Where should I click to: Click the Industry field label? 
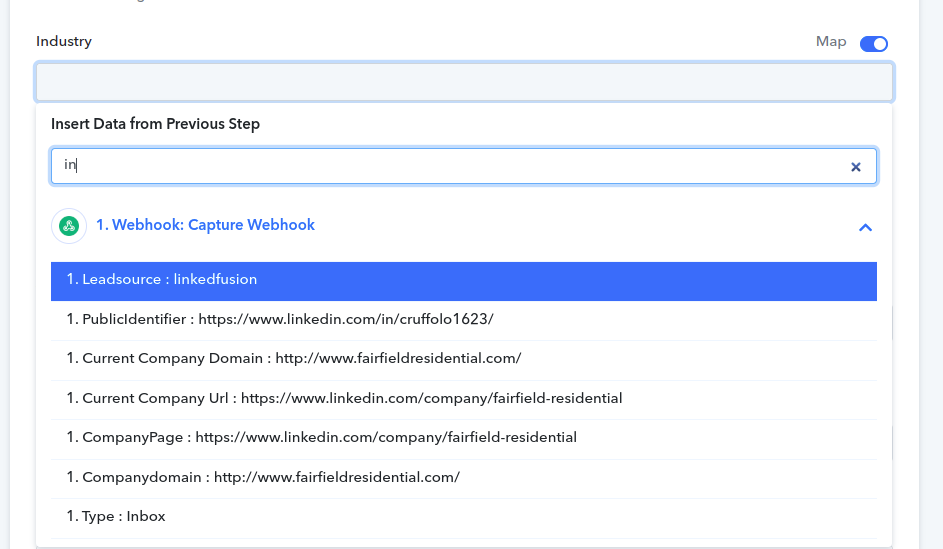pyautogui.click(x=64, y=41)
